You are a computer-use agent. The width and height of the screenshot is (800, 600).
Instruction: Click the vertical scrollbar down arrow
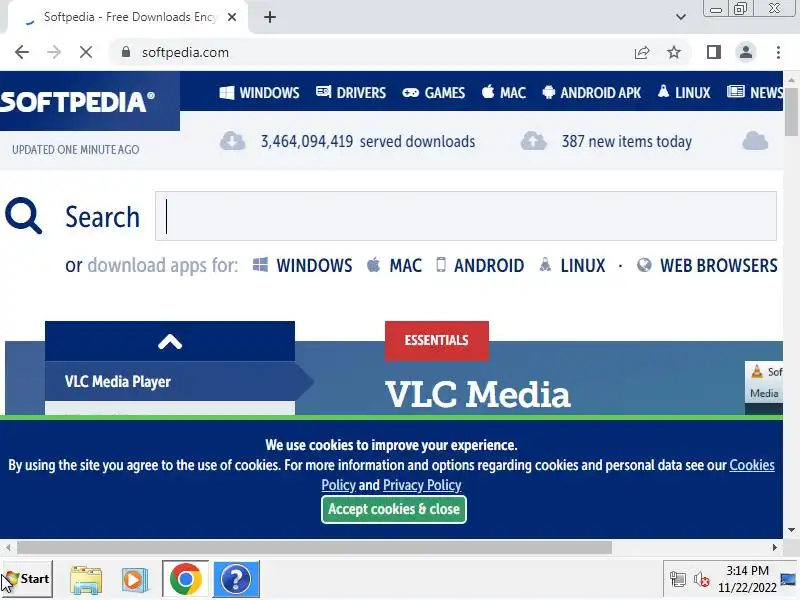click(791, 530)
